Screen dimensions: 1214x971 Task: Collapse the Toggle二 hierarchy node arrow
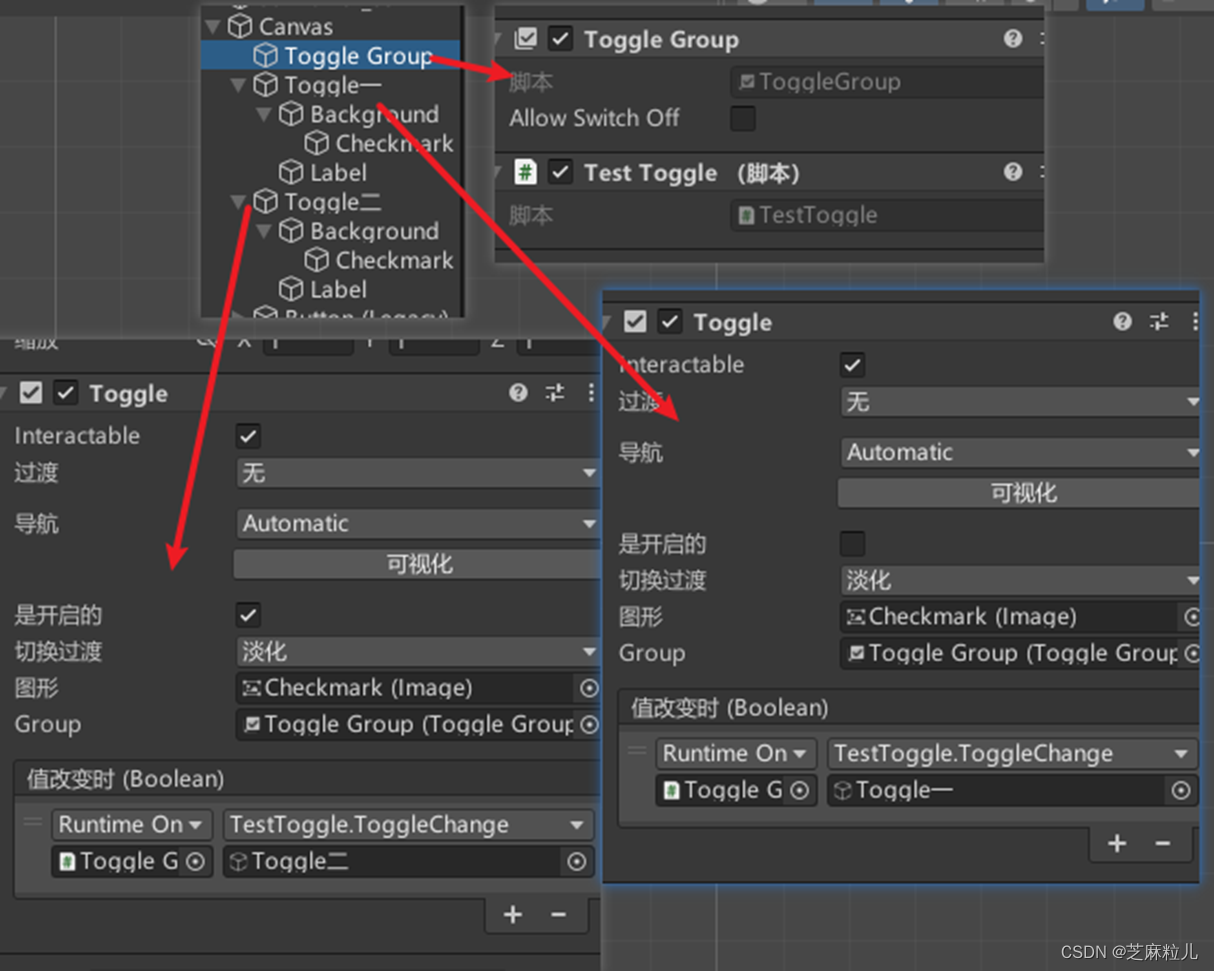pyautogui.click(x=238, y=203)
